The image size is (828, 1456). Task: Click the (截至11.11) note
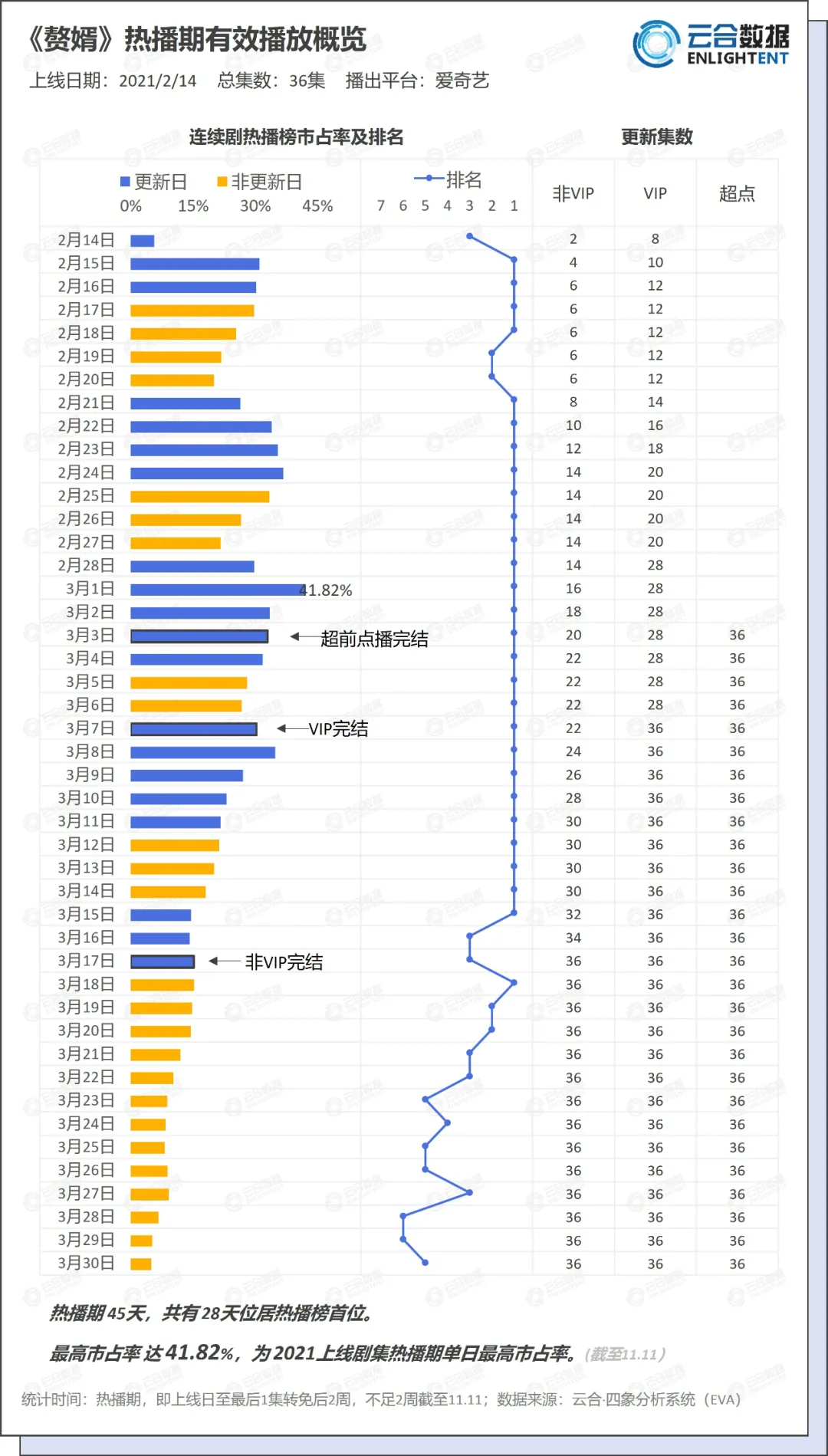626,1355
